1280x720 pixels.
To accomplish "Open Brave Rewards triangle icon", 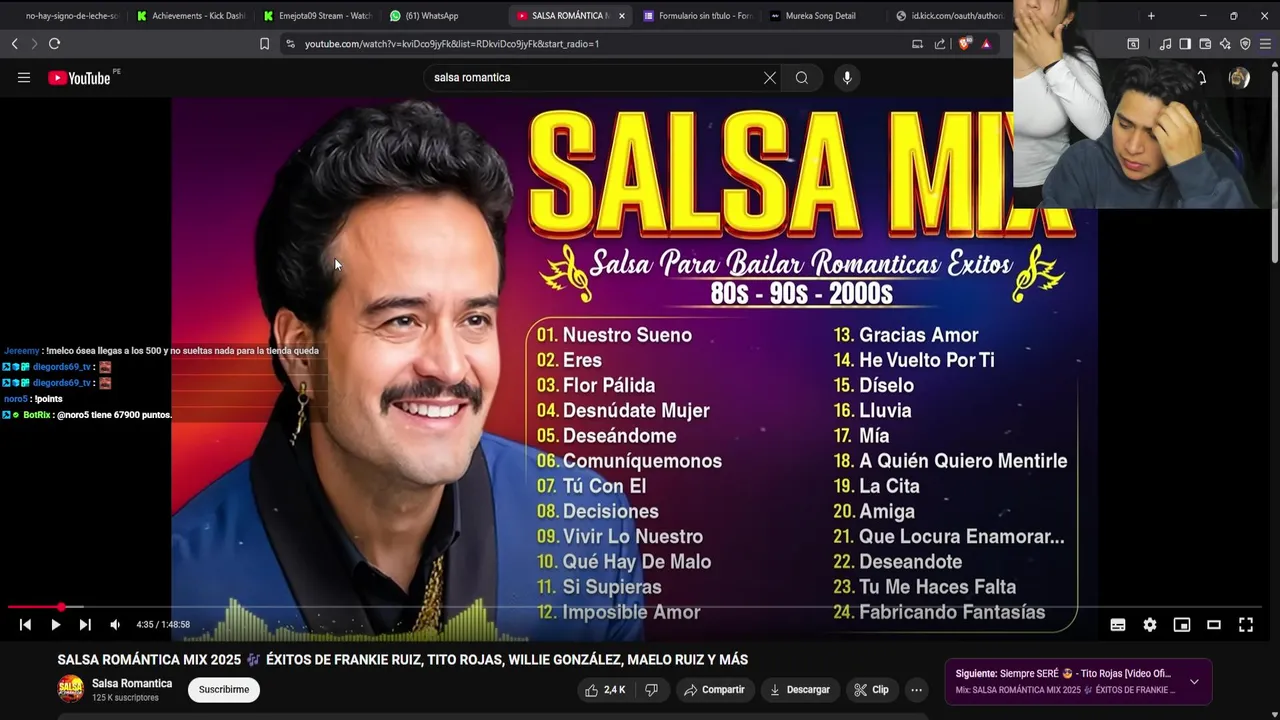I will [986, 44].
